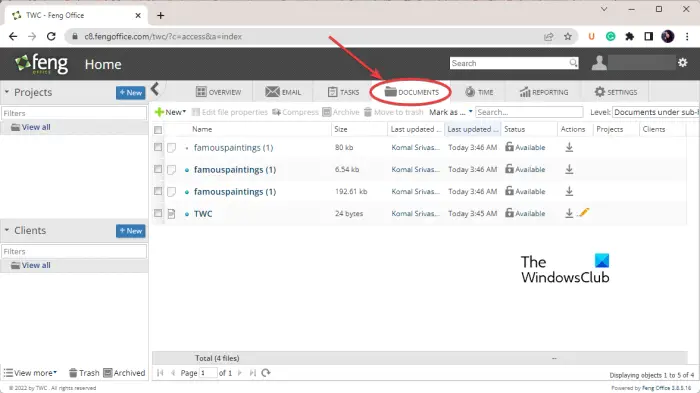Check the 192.61 kb famouspaintings row checkbox
Screen dimensions: 700x393
(x=158, y=191)
